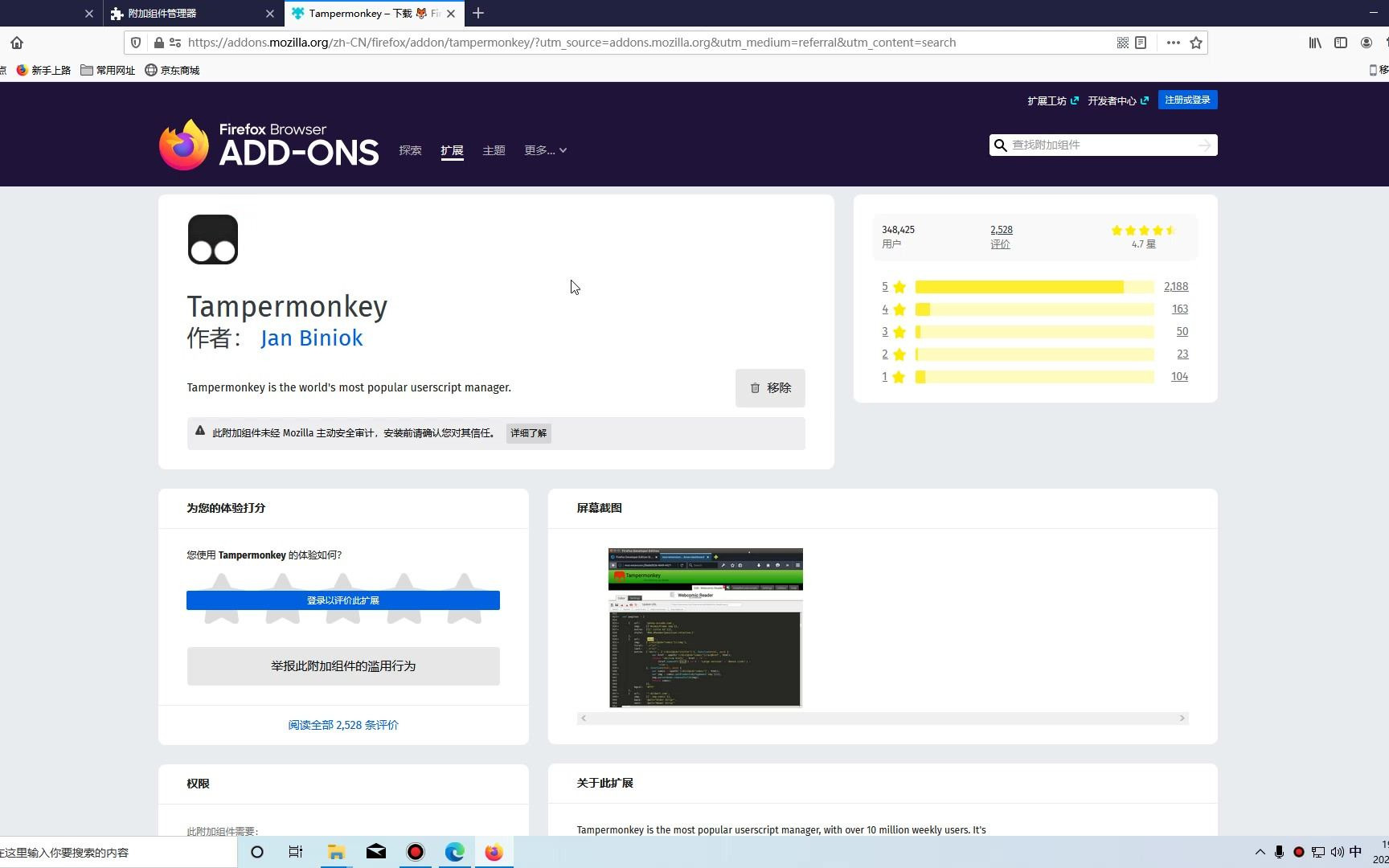Click 移除 button to remove extension

pyautogui.click(x=770, y=388)
